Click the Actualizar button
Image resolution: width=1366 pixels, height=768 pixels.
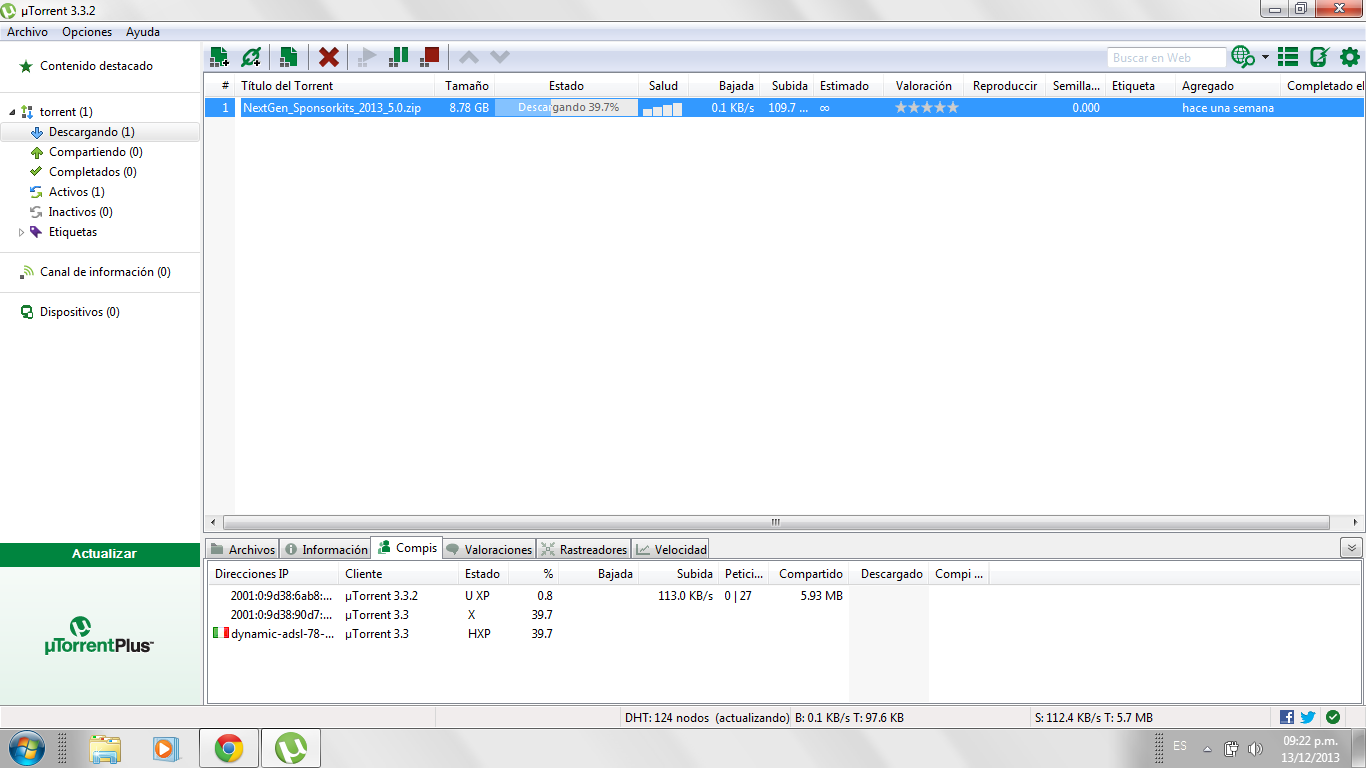coord(104,554)
